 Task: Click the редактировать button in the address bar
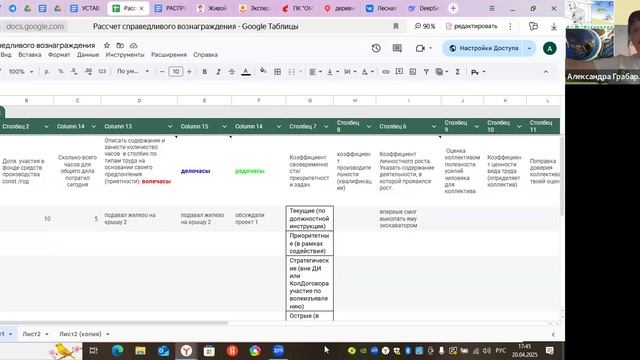(x=472, y=26)
